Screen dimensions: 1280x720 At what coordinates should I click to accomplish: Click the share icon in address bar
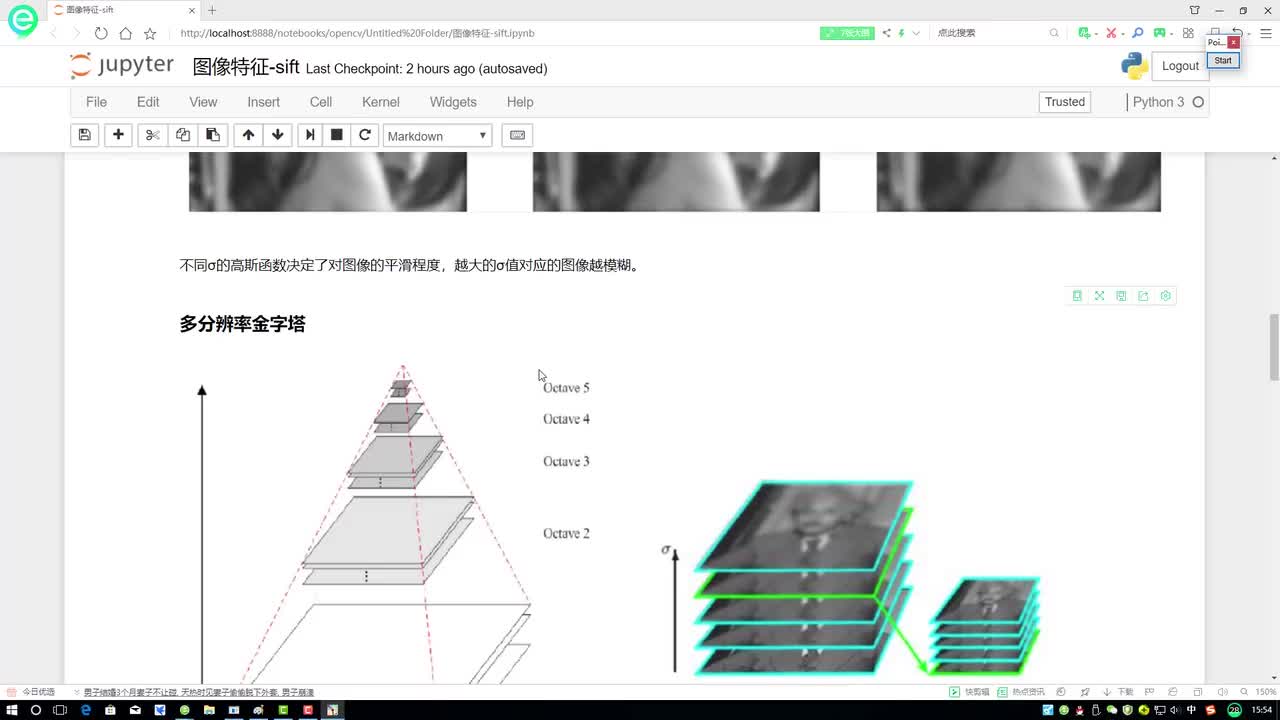tap(886, 33)
